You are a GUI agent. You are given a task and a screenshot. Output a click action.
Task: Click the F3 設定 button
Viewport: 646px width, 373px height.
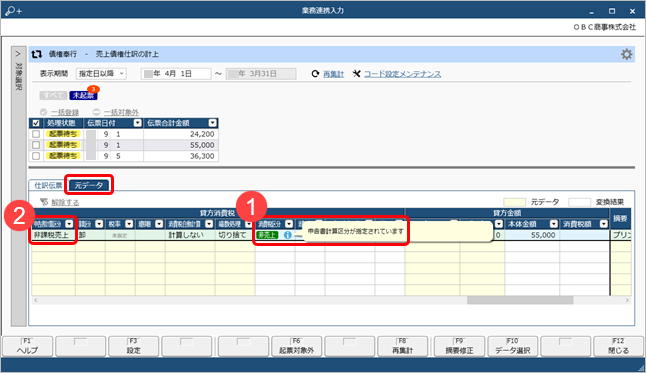[133, 346]
